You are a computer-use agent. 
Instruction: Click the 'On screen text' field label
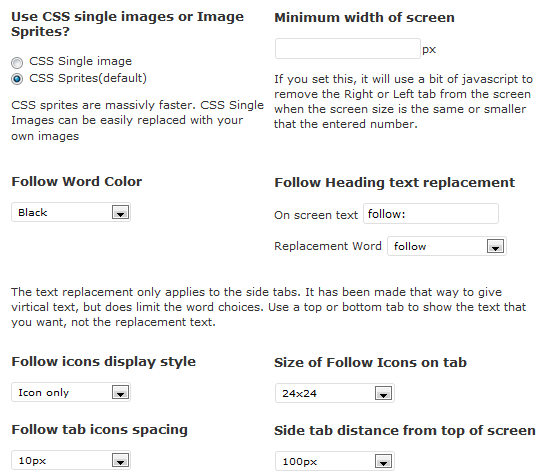316,215
